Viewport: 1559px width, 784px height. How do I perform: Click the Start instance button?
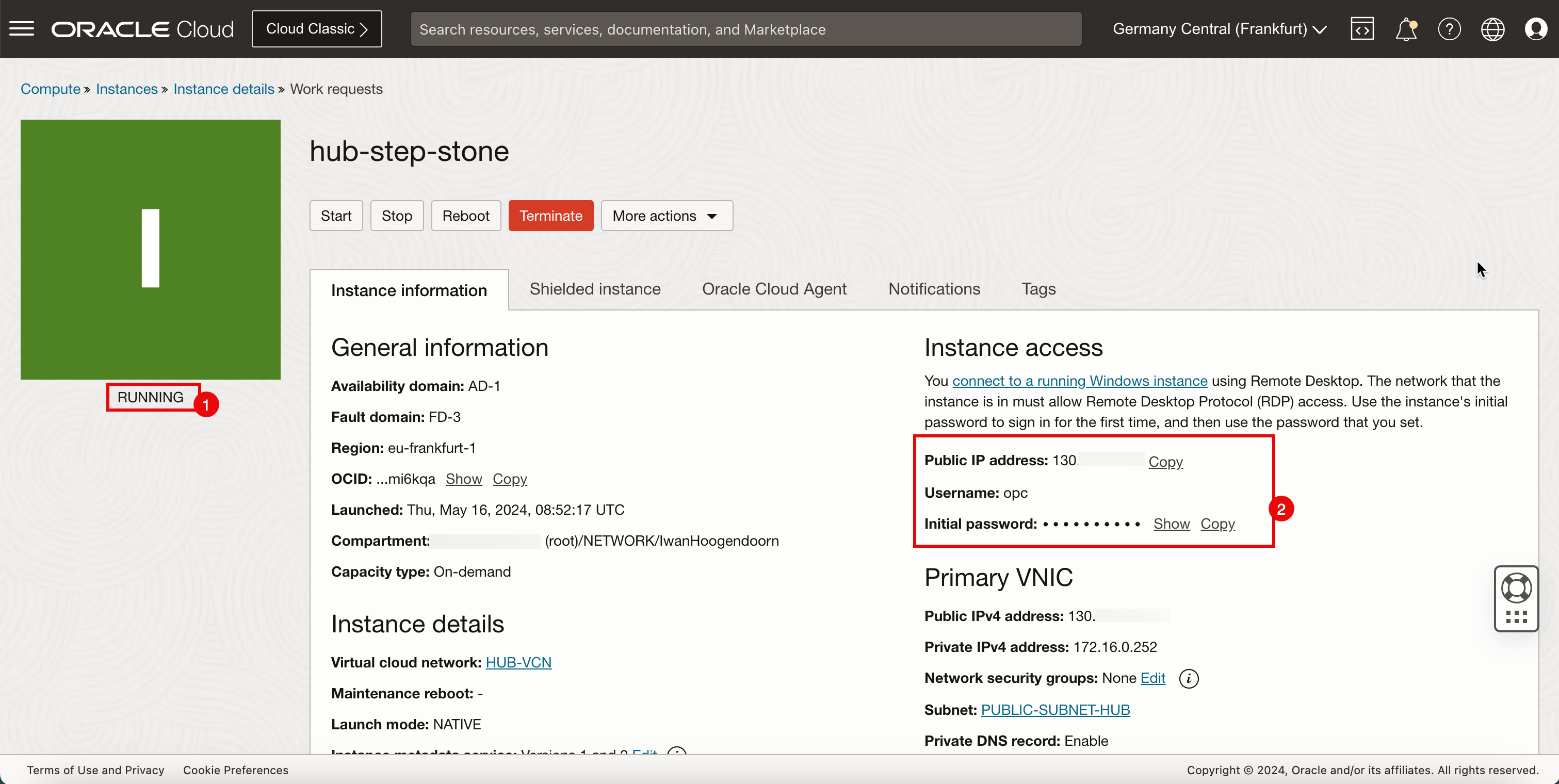[x=336, y=215]
